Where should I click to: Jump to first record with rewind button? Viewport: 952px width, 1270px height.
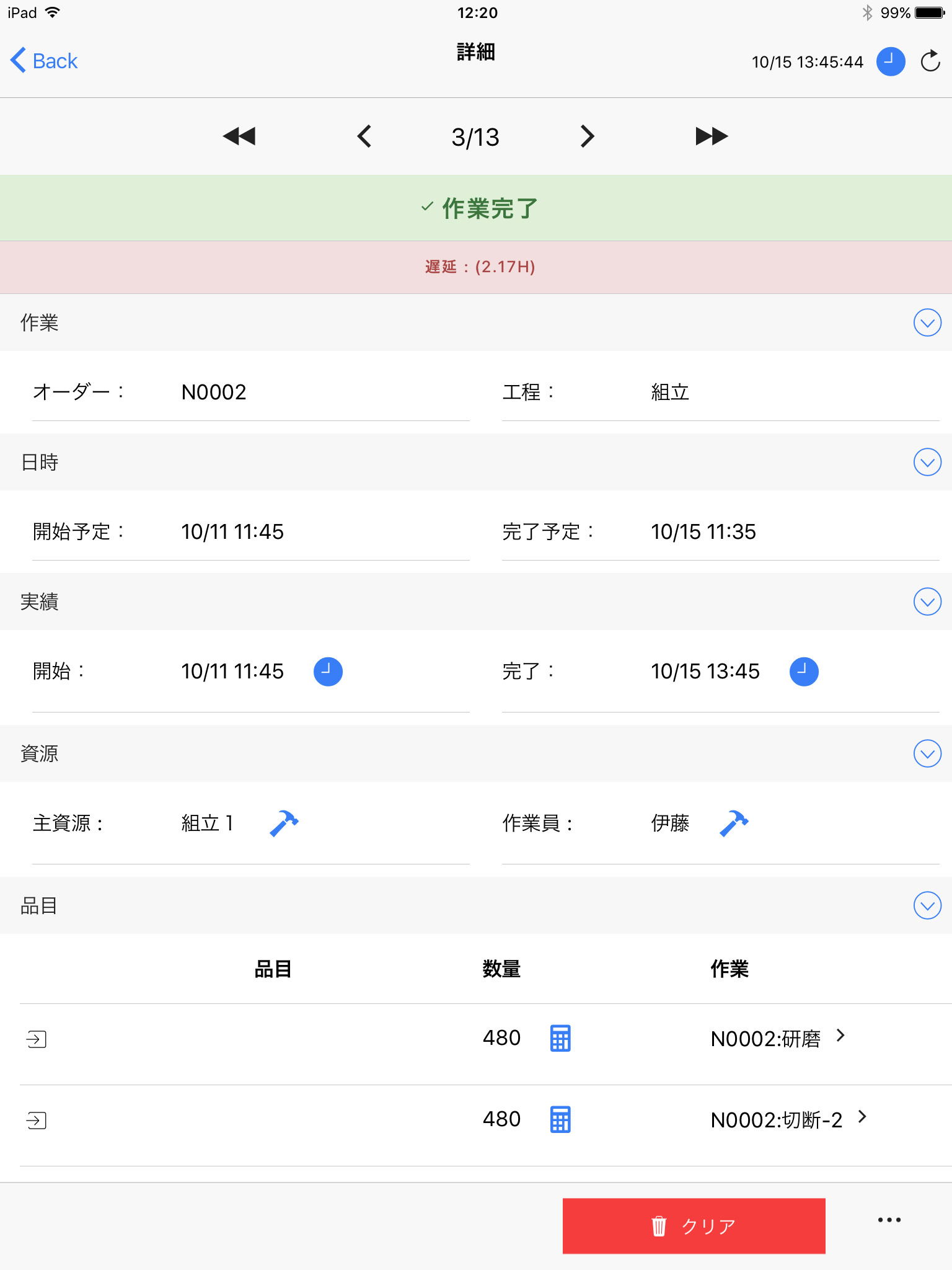[x=239, y=136]
